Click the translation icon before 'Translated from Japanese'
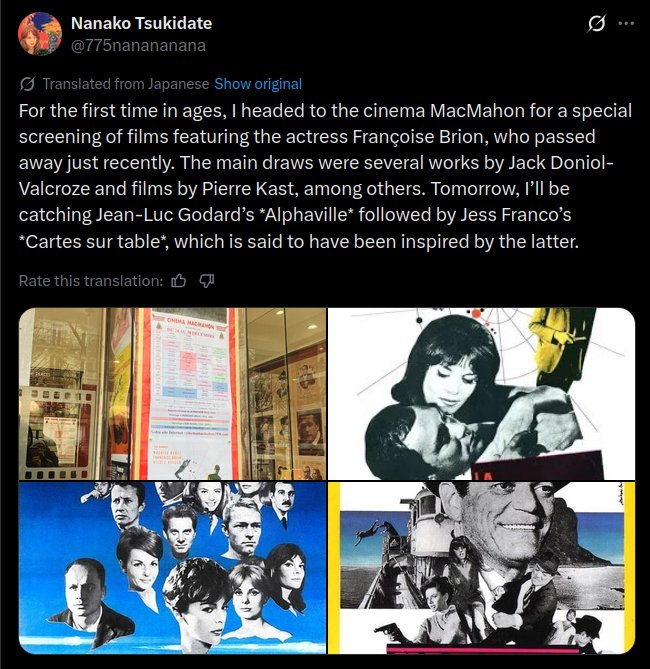 coord(27,84)
